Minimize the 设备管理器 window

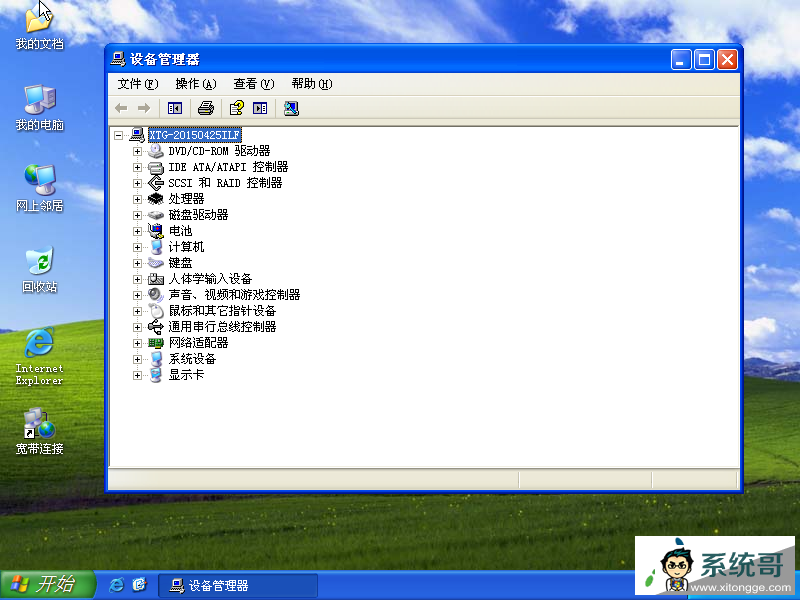tap(681, 60)
